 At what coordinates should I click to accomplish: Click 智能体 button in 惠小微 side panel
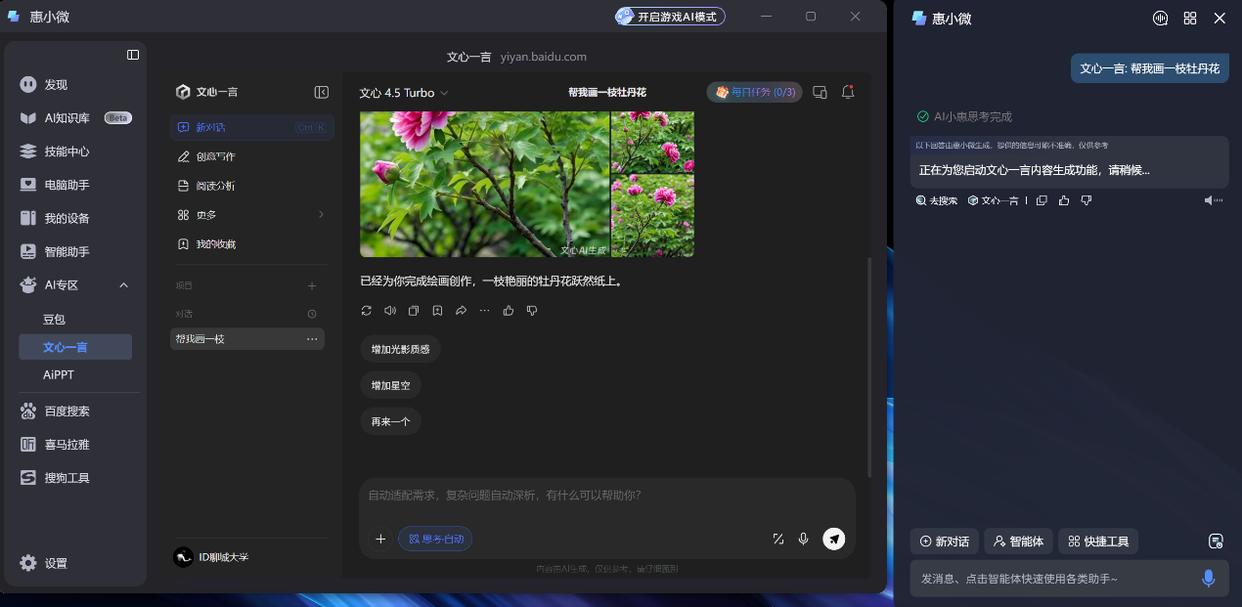pyautogui.click(x=1018, y=541)
